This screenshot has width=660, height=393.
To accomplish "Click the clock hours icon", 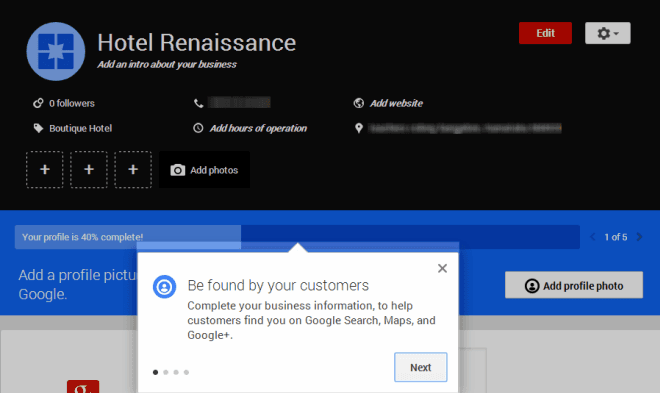I will click(198, 128).
